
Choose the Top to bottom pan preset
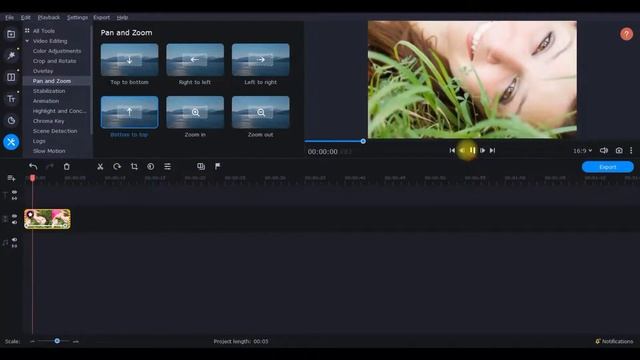pos(129,60)
